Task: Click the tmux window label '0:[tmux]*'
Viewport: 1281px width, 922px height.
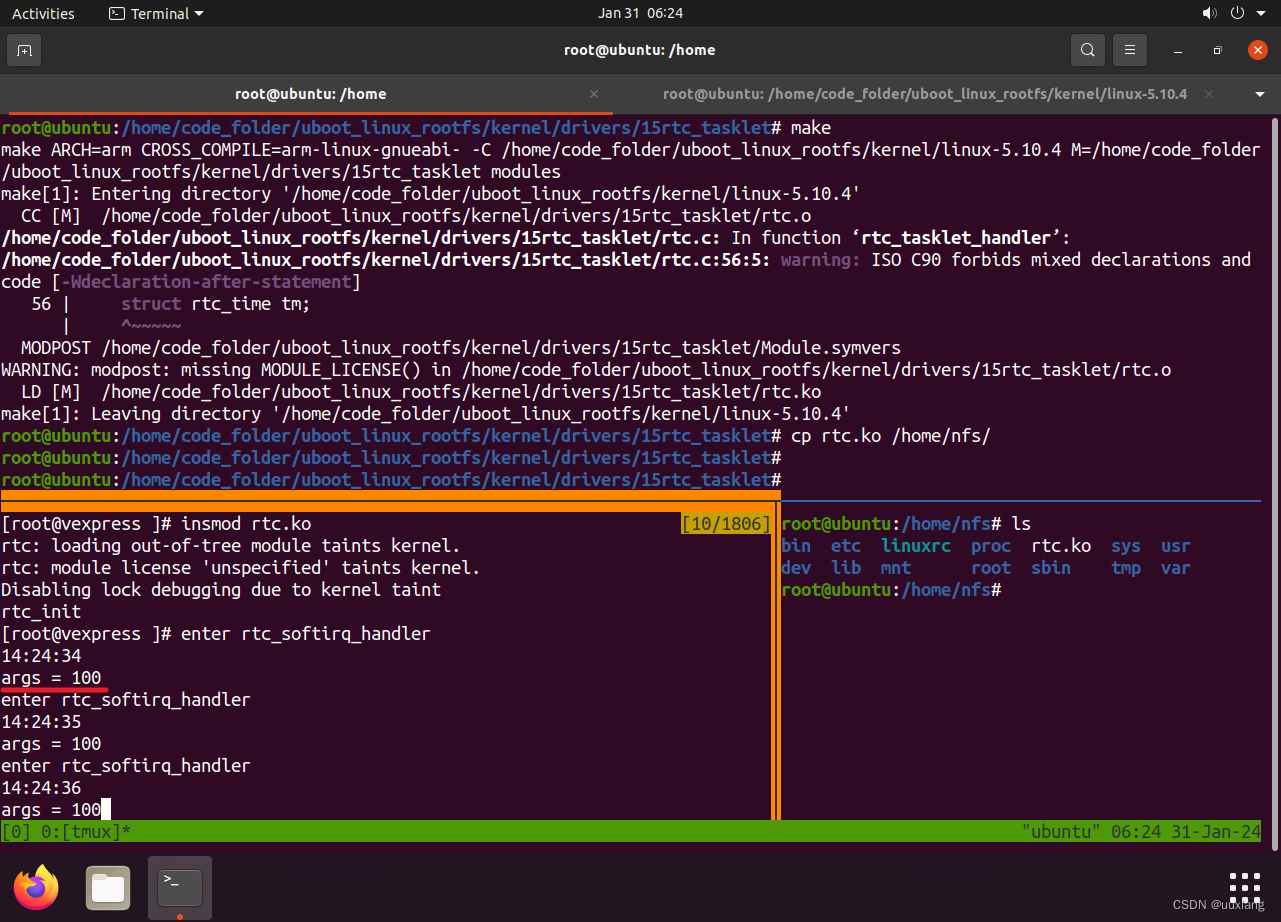Action: (86, 832)
